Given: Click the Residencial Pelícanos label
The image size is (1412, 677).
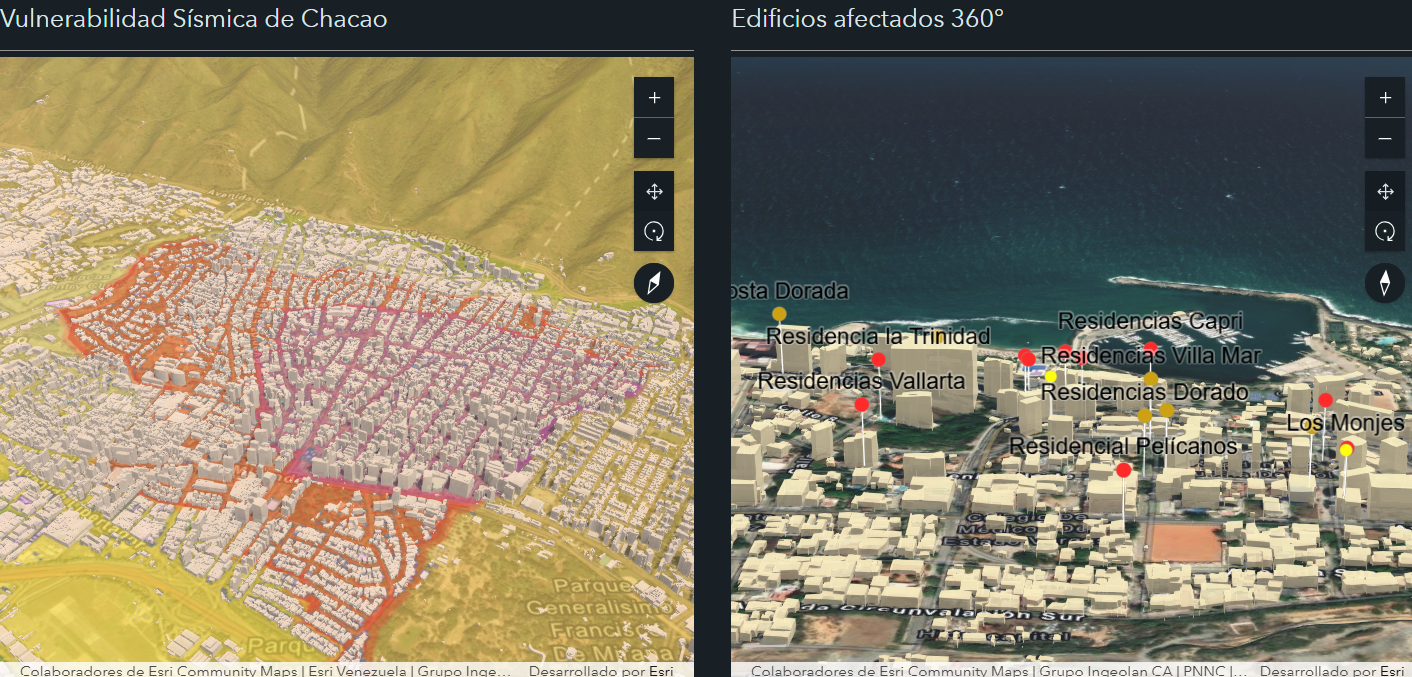Looking at the screenshot, I should point(1123,446).
